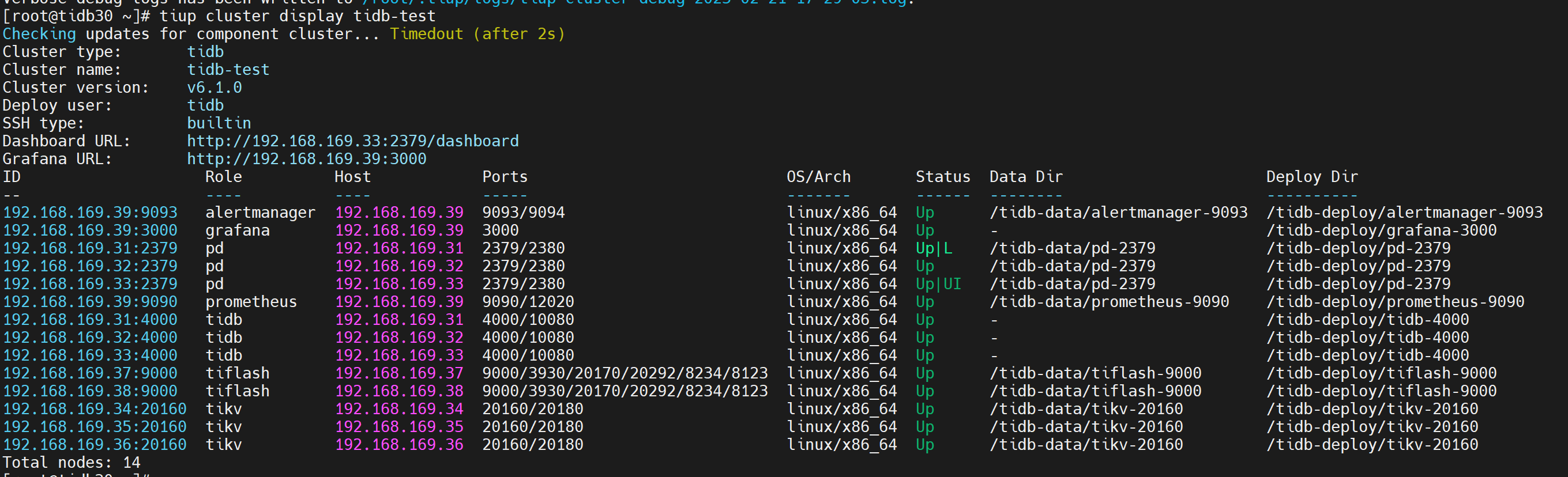Click the Deploy Dir column header
Viewport: 1568px width, 477px height.
tap(1312, 177)
